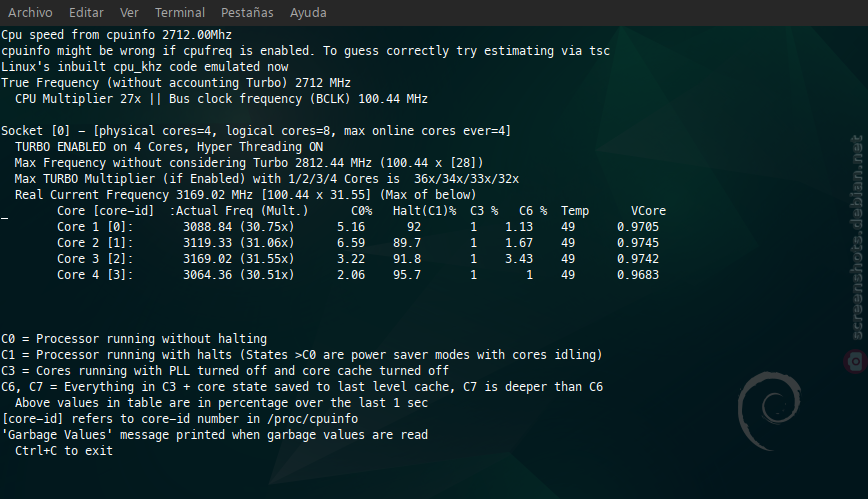Click the '36x/34x/33x/32x' turbo multiplier values
868x499 pixels.
[467, 179]
